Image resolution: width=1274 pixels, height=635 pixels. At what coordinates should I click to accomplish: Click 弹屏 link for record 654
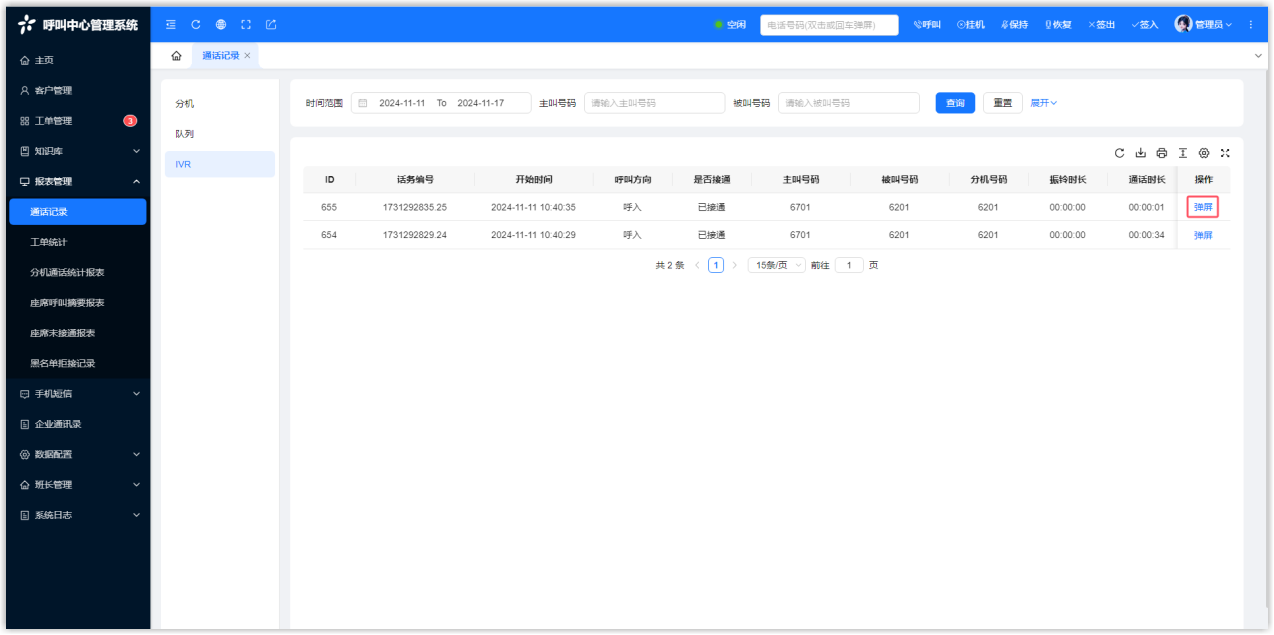coord(1202,235)
